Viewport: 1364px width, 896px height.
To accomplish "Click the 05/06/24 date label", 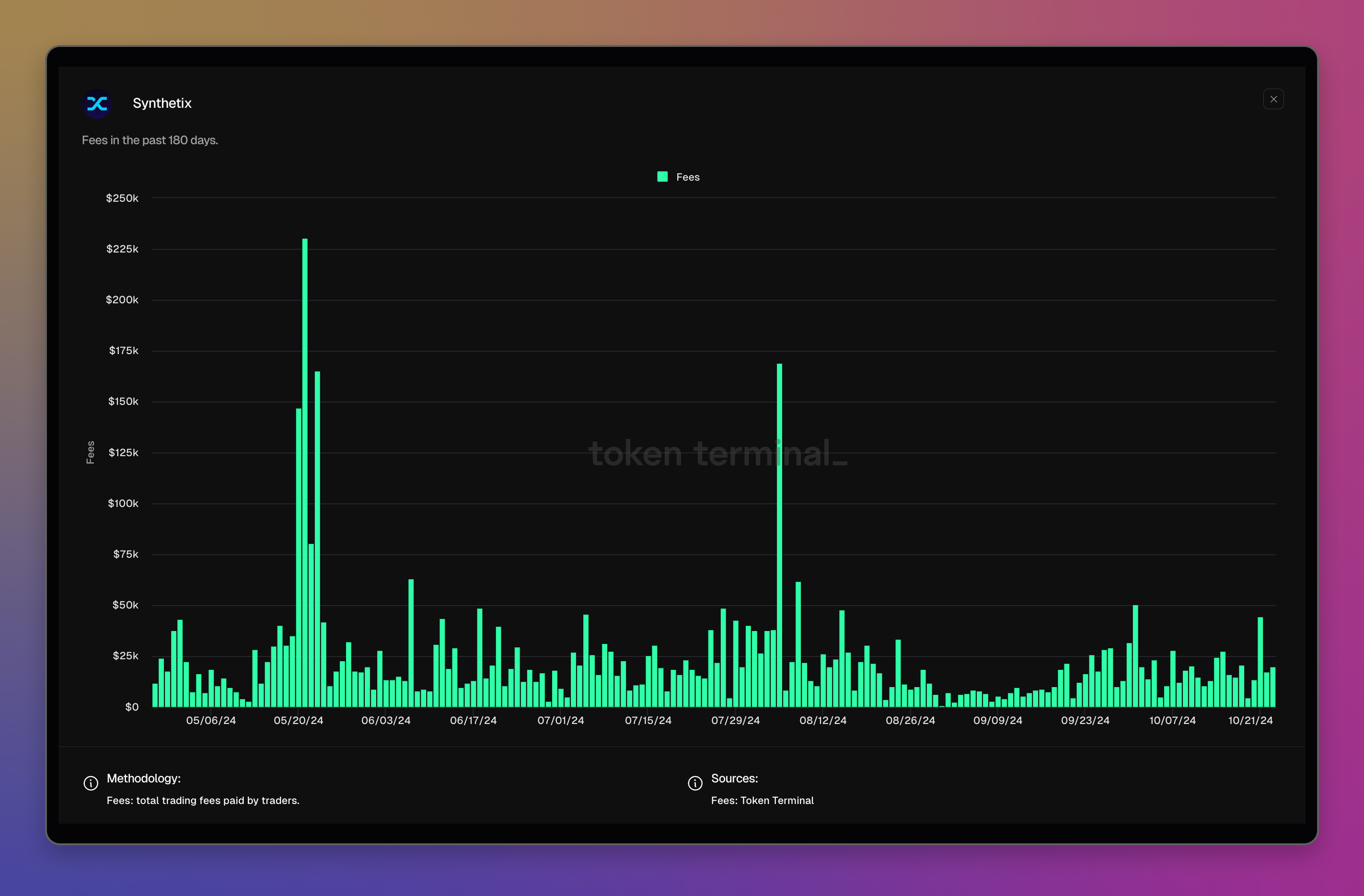I will coord(211,720).
